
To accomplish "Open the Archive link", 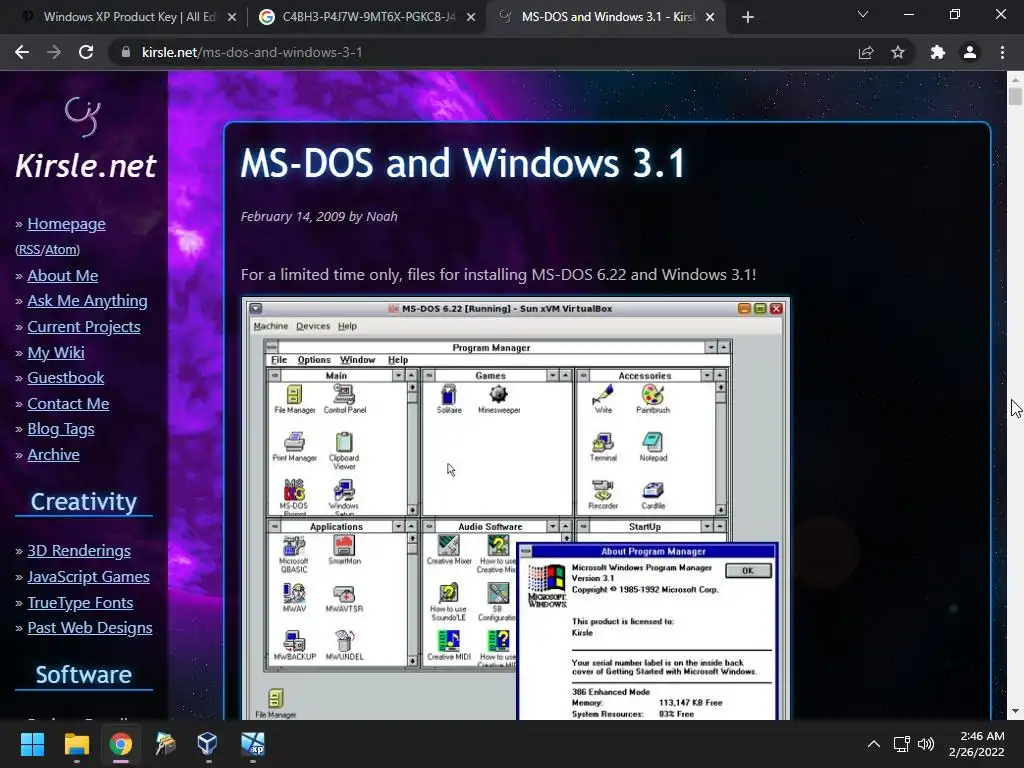I will click(x=54, y=455).
